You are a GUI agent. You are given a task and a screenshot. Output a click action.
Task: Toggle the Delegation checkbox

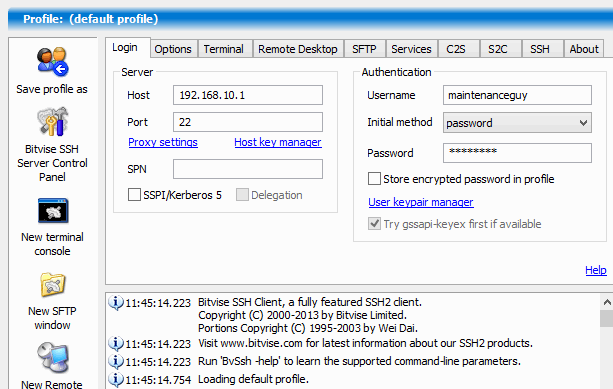click(x=242, y=195)
